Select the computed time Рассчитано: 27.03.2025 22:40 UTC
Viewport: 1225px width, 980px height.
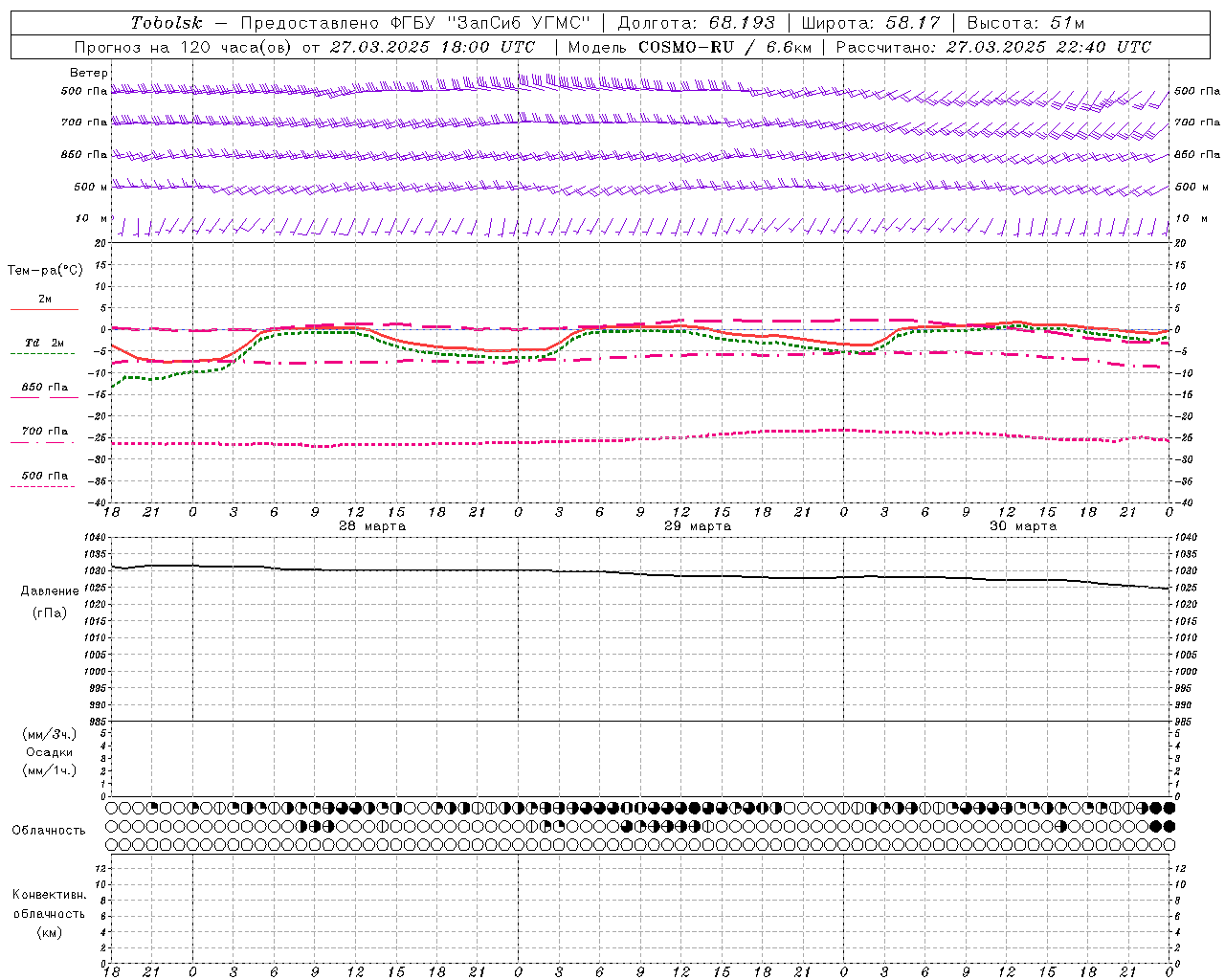[x=993, y=47]
